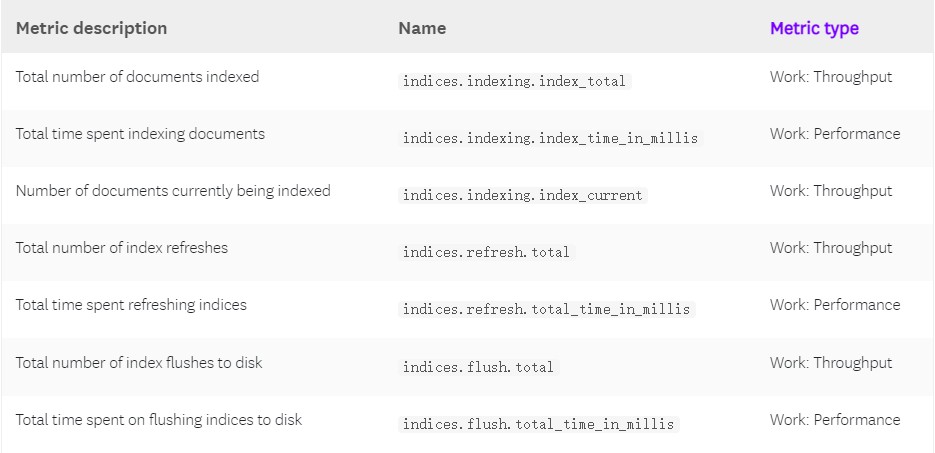
Task: Select the indices.indexing.index_total metric name
Action: coord(516,81)
